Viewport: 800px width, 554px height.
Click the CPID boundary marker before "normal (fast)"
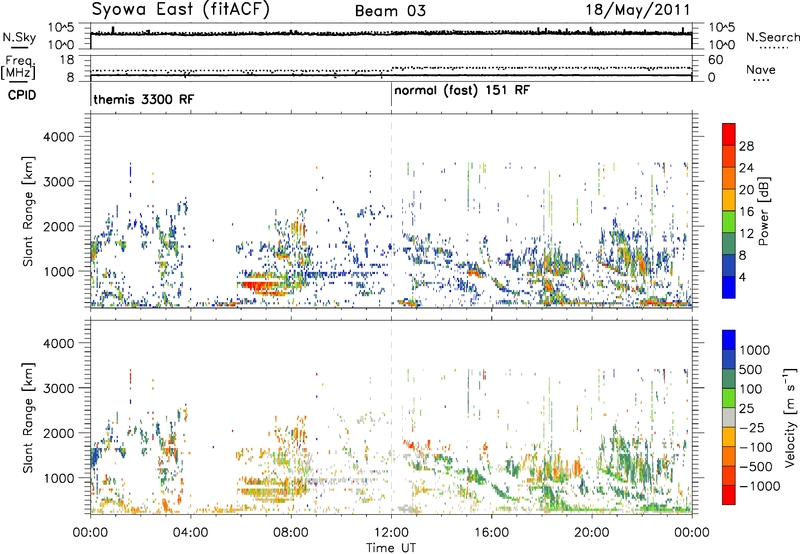tap(391, 94)
